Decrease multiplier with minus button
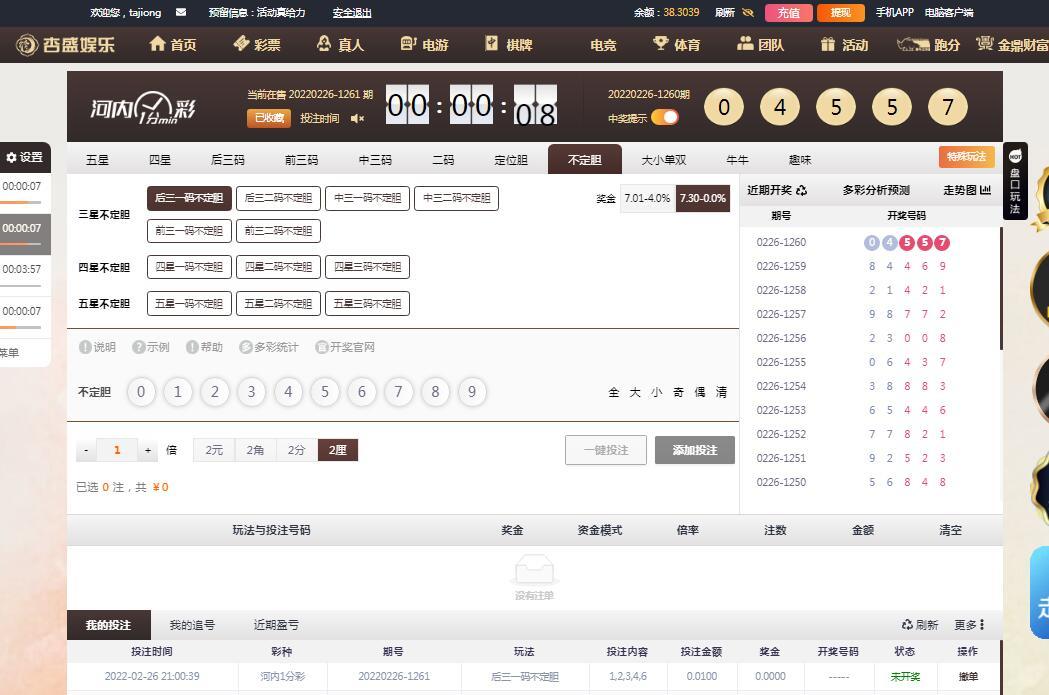 pos(86,450)
